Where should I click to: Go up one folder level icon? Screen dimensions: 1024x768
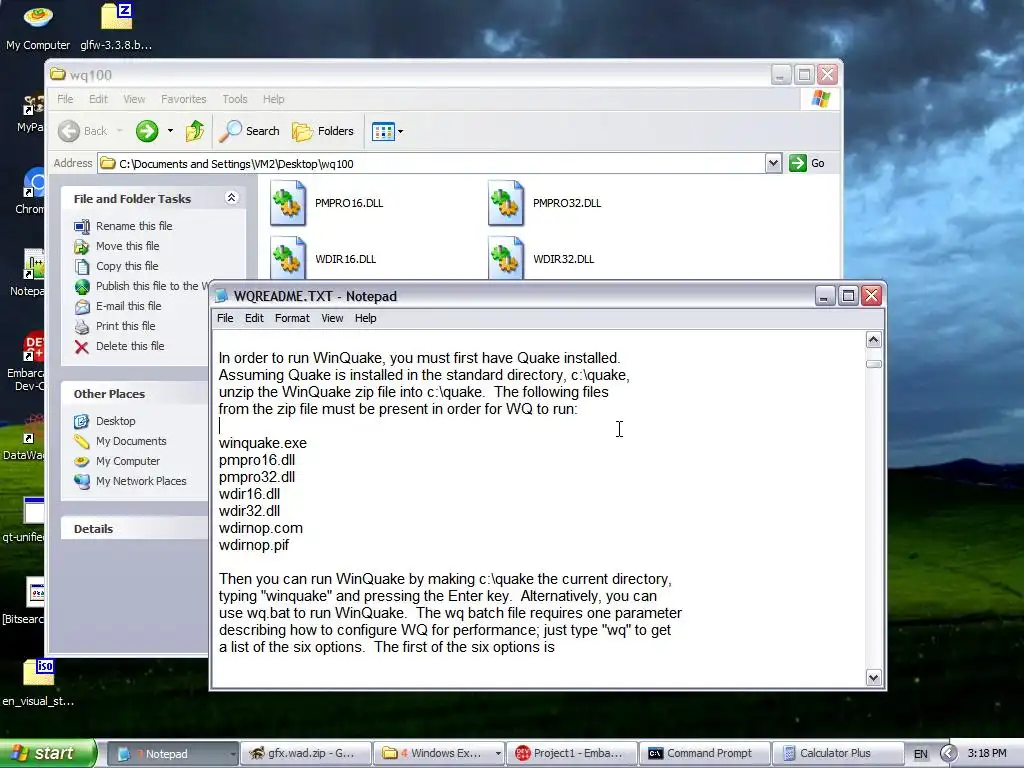[x=195, y=131]
